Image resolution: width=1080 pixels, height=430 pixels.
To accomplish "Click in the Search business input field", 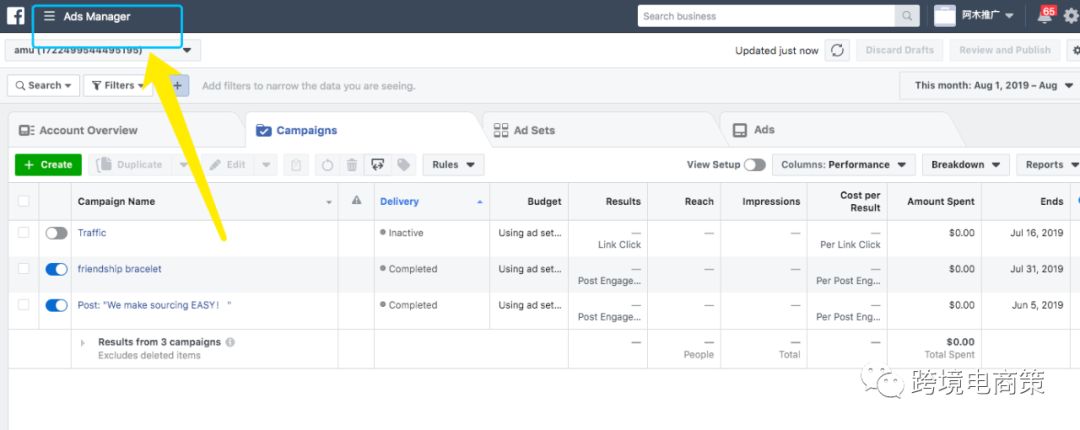I will (767, 16).
